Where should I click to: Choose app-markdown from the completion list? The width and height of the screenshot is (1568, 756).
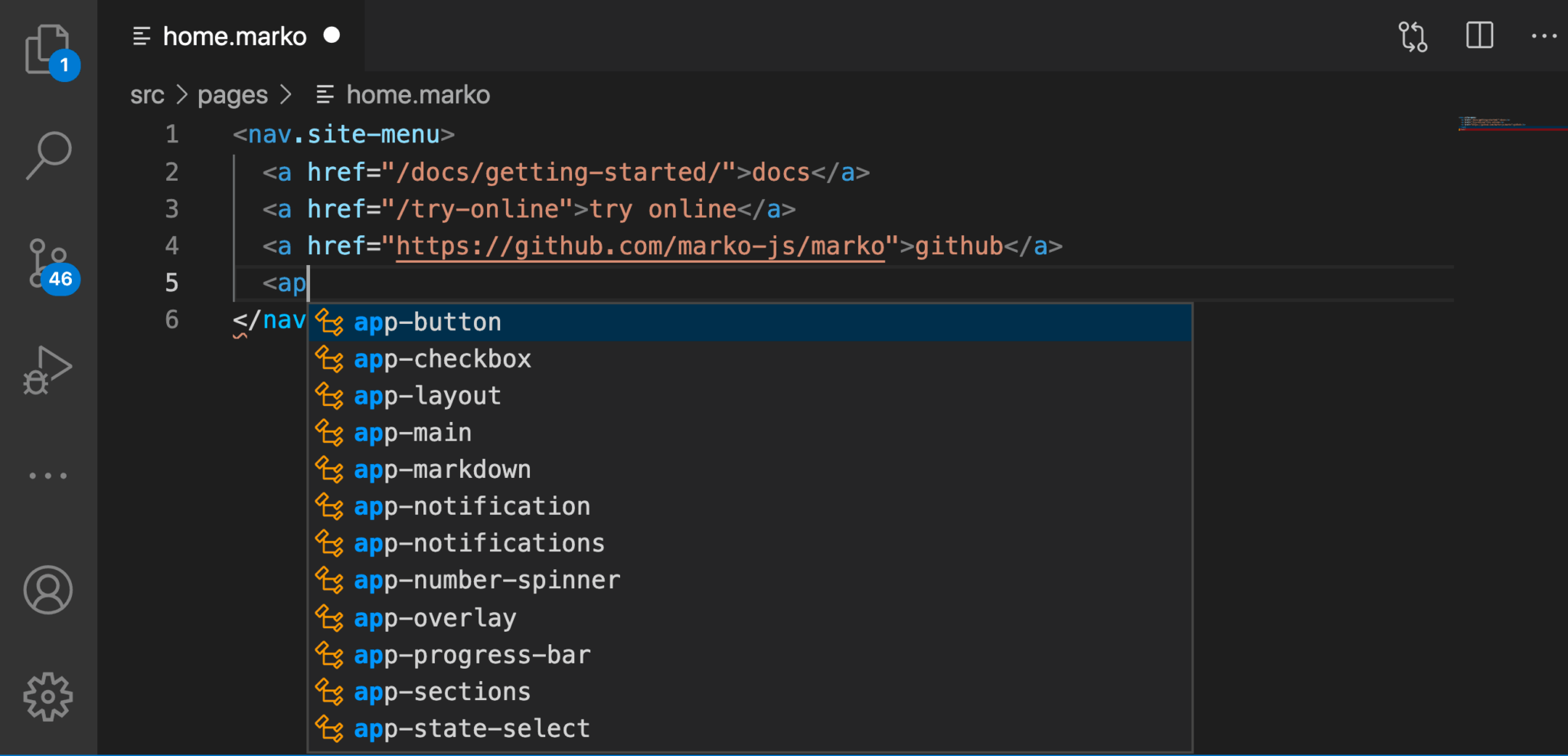point(442,469)
